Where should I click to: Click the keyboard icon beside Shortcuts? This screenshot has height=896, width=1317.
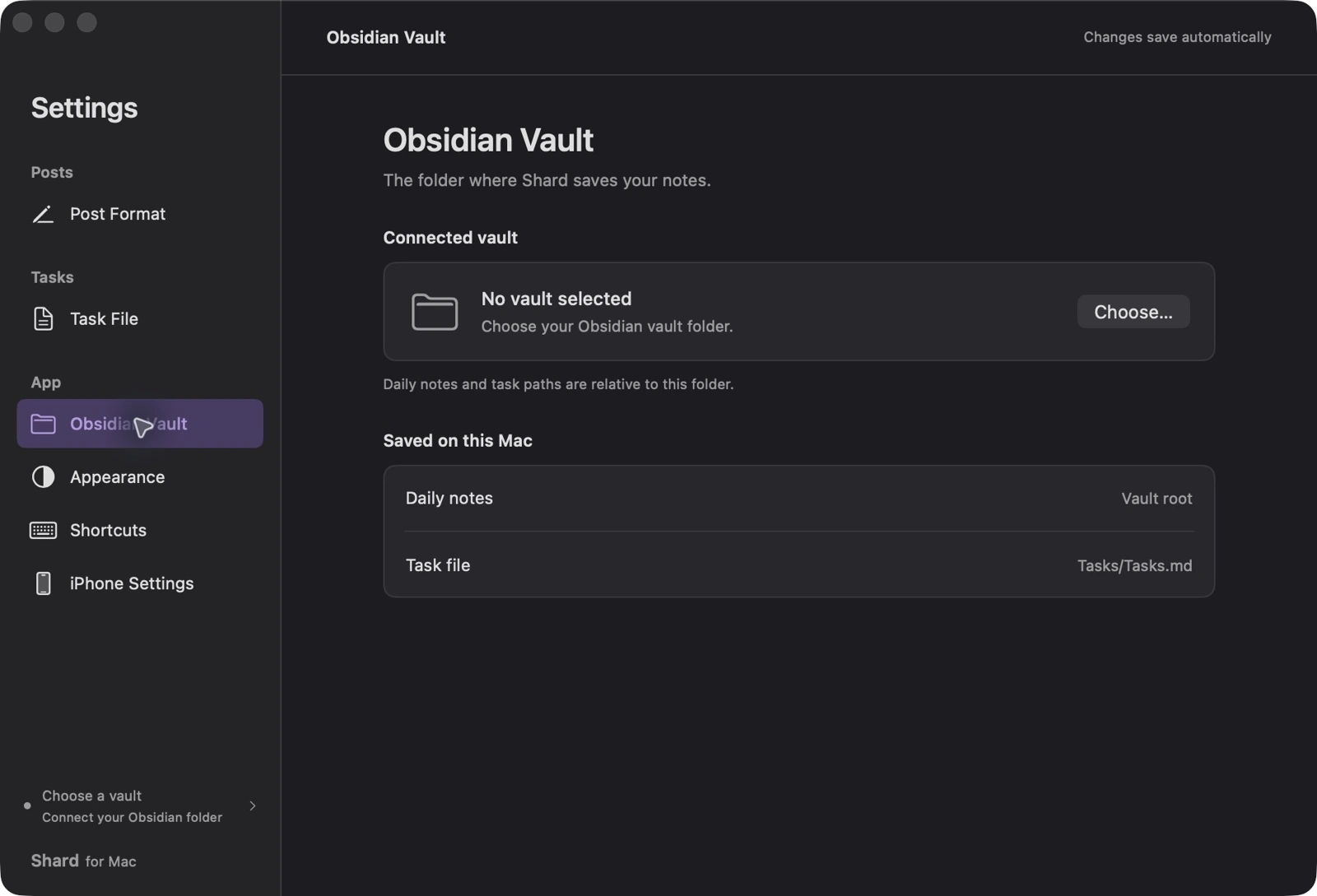pyautogui.click(x=43, y=531)
